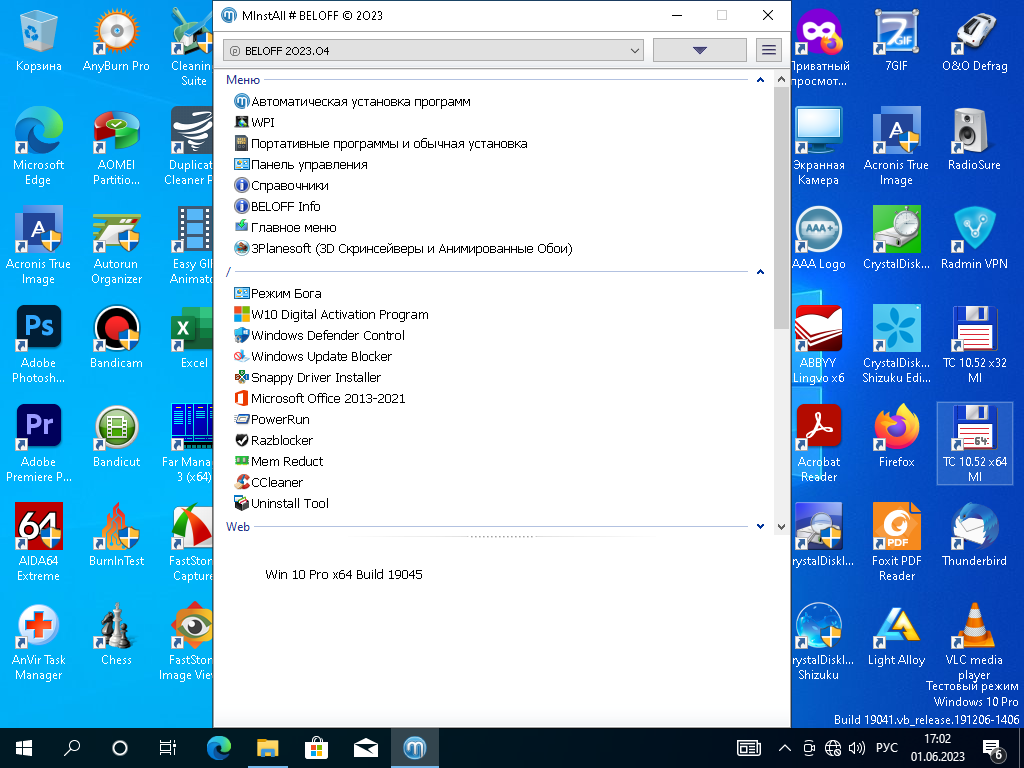The image size is (1024, 768).
Task: Open AIDA64 Extreme shortcut
Action: [x=39, y=543]
